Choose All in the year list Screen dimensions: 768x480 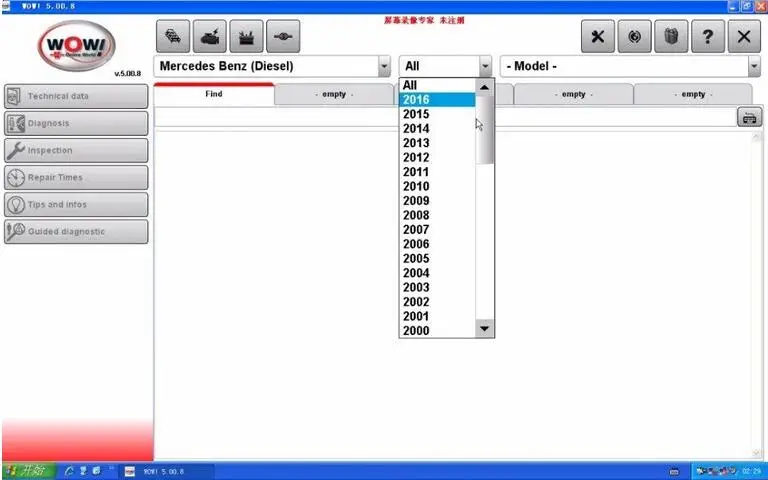437,85
